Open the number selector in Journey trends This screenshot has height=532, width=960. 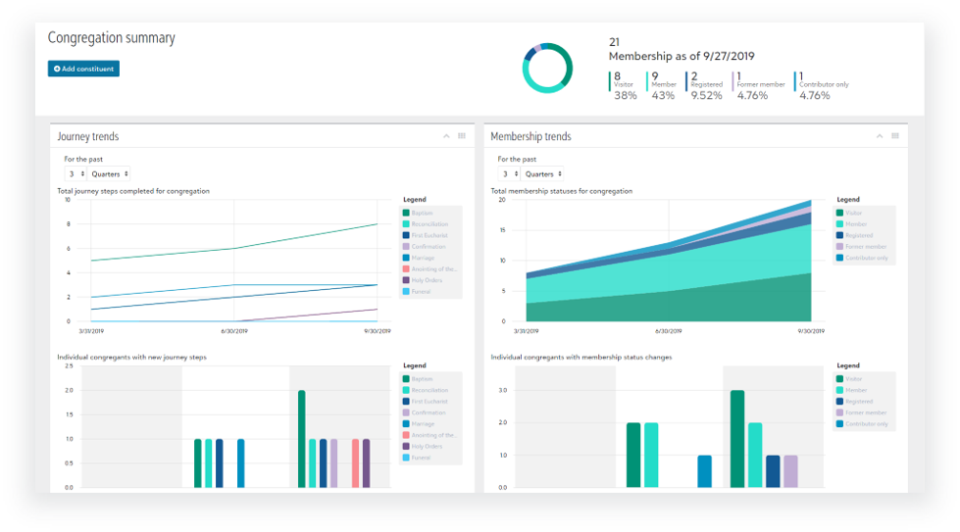pyautogui.click(x=76, y=174)
